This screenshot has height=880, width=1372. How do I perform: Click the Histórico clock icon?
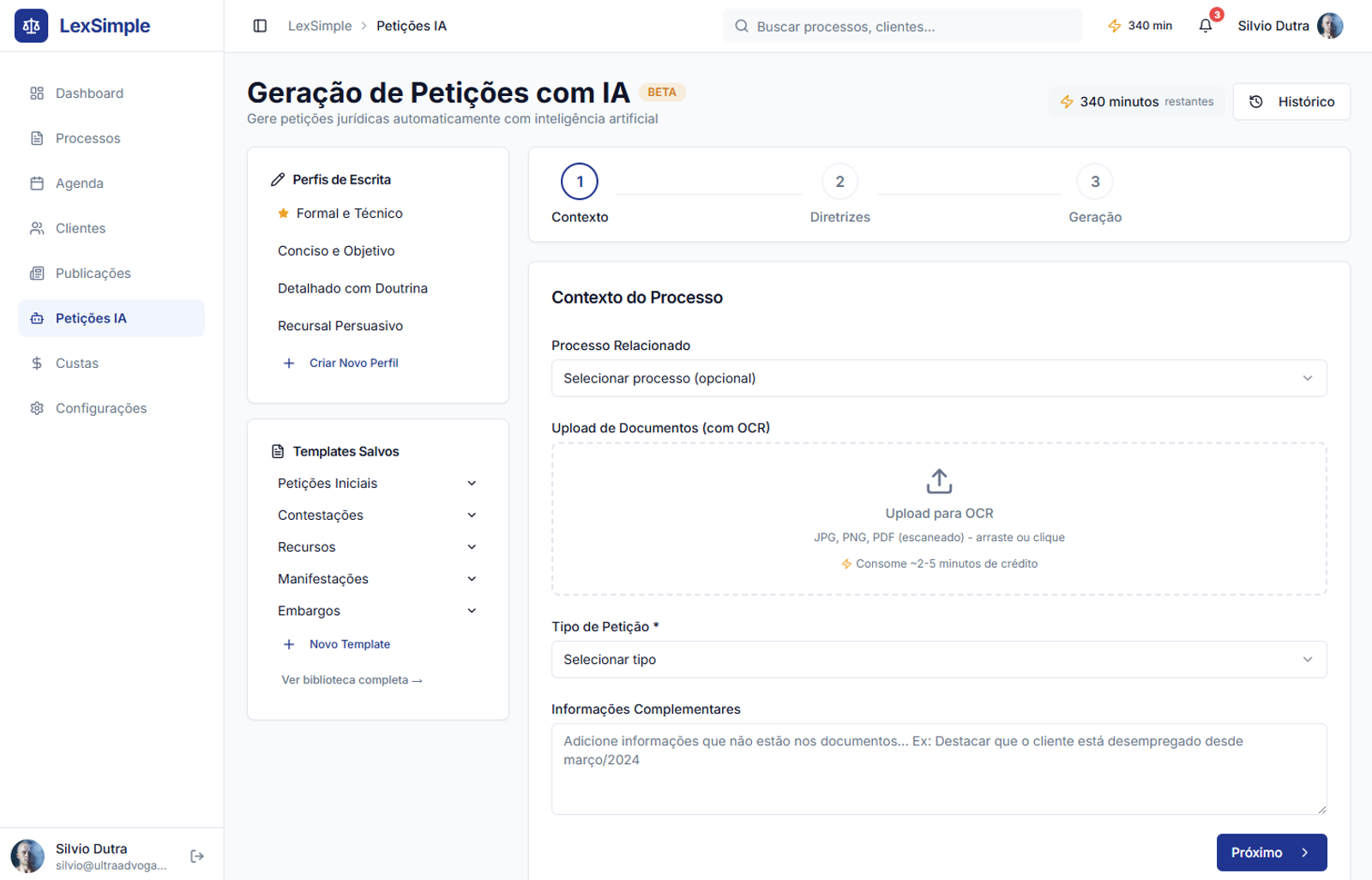[1256, 101]
